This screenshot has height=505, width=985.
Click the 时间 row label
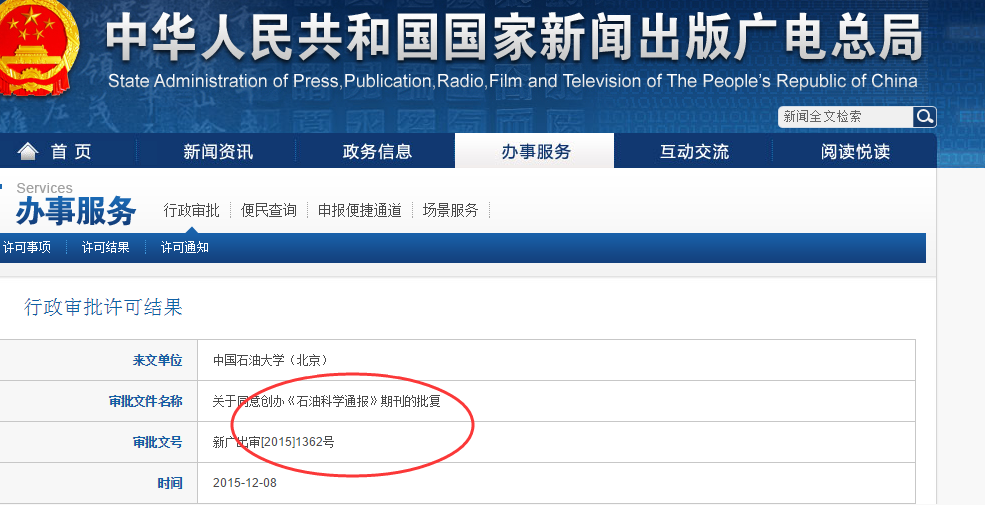170,483
